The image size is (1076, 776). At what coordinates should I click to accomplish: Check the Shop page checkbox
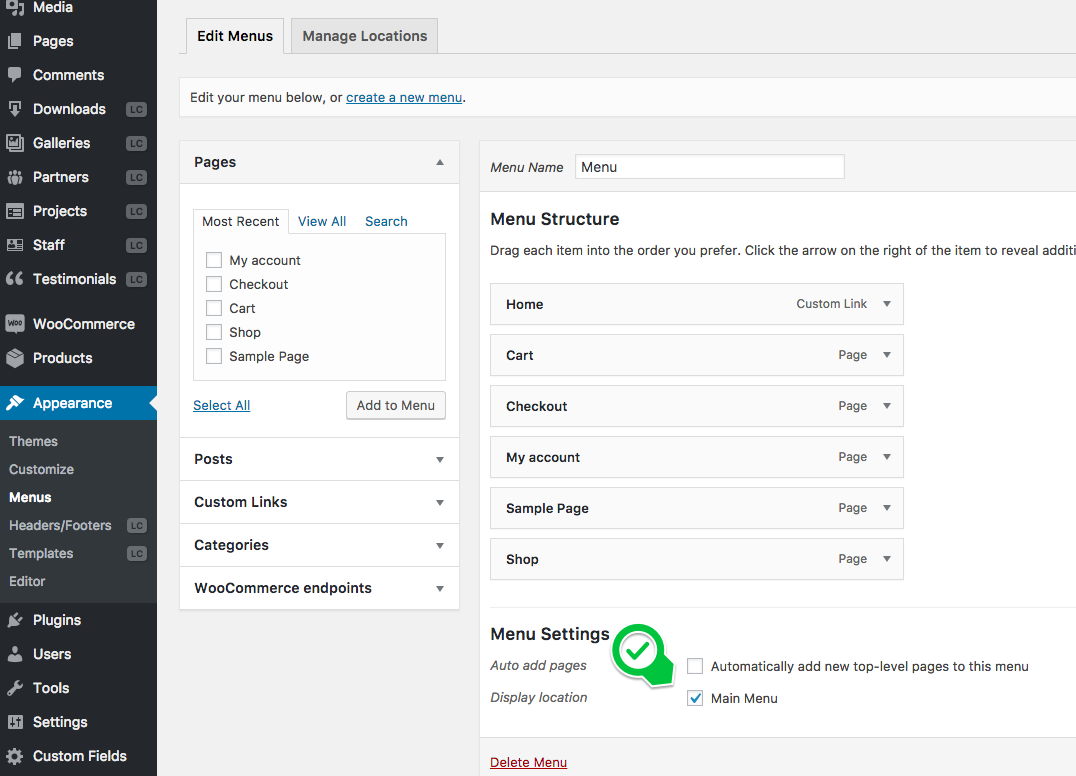click(214, 332)
